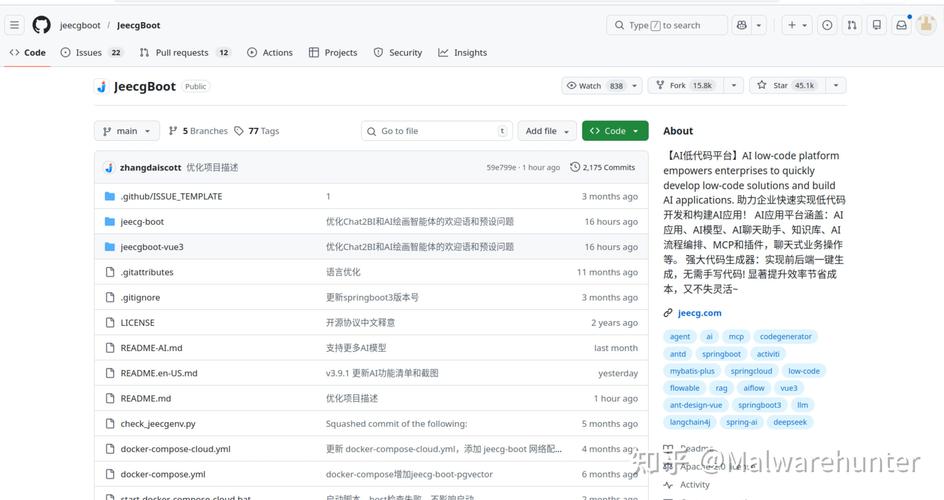The width and height of the screenshot is (944, 500).
Task: Open Copilot chat icon in header
Action: [742, 25]
